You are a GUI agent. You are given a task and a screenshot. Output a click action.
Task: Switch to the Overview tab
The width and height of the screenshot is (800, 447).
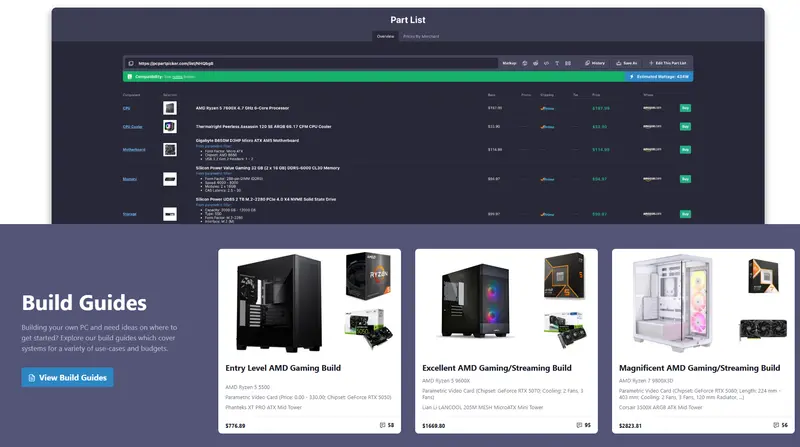click(385, 36)
